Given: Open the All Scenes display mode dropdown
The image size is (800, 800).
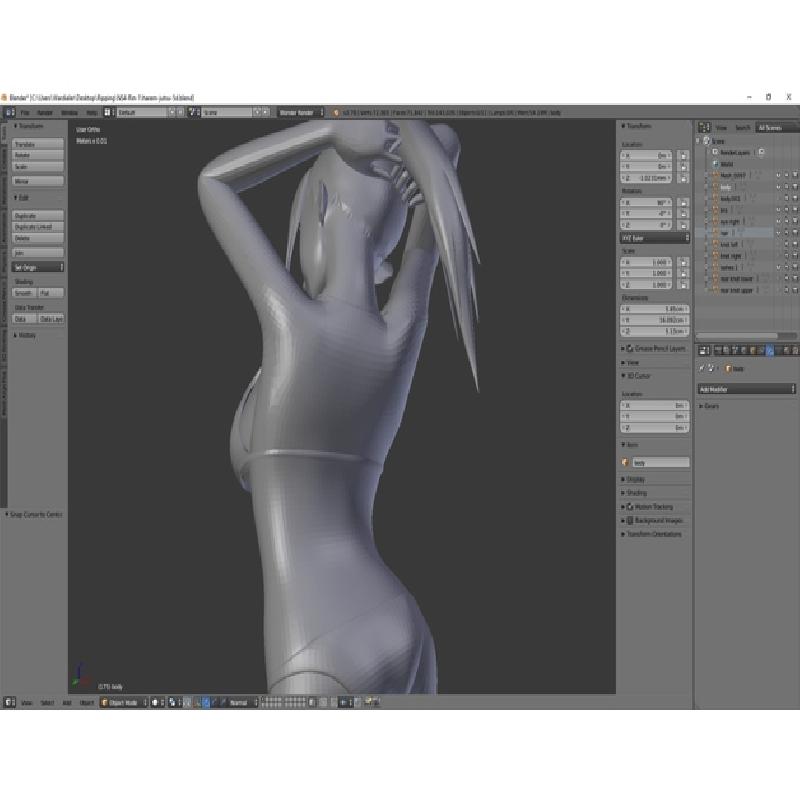Looking at the screenshot, I should point(777,128).
